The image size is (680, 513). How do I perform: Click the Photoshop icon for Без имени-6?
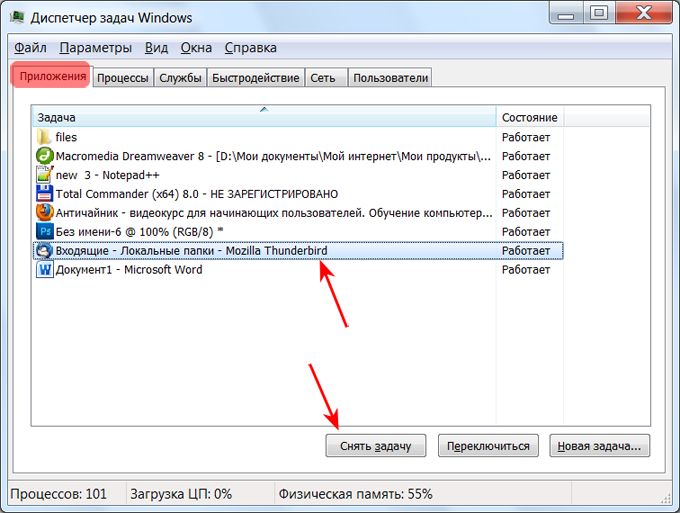point(44,232)
